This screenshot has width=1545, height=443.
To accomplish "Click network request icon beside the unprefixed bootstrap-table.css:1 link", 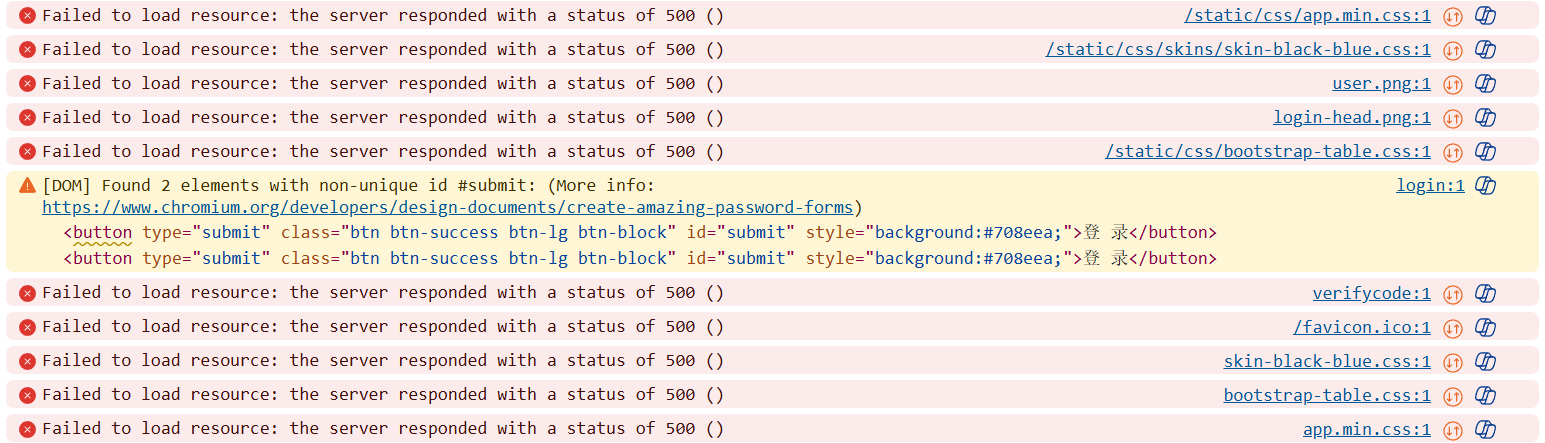I will 1453,395.
